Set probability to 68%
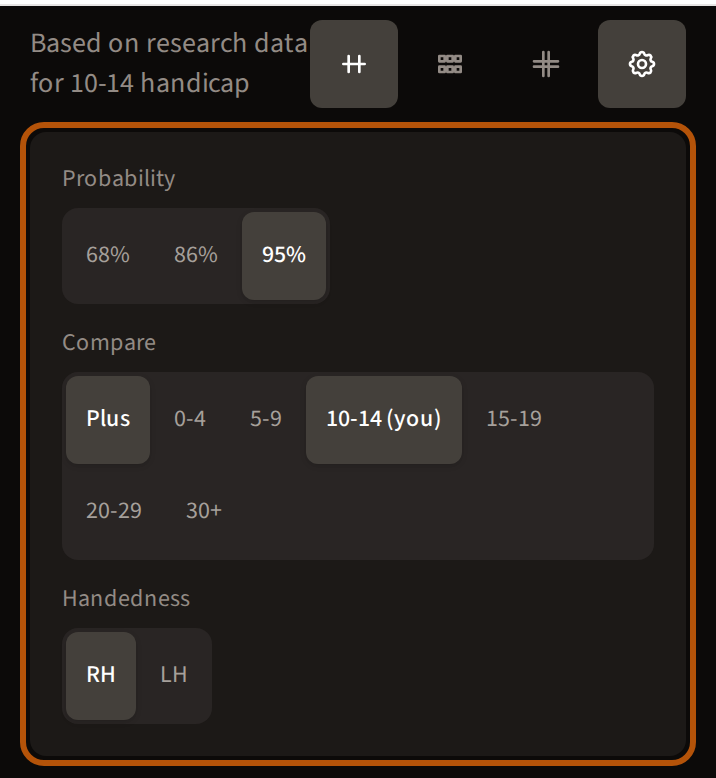The height and width of the screenshot is (778, 716). 108,256
